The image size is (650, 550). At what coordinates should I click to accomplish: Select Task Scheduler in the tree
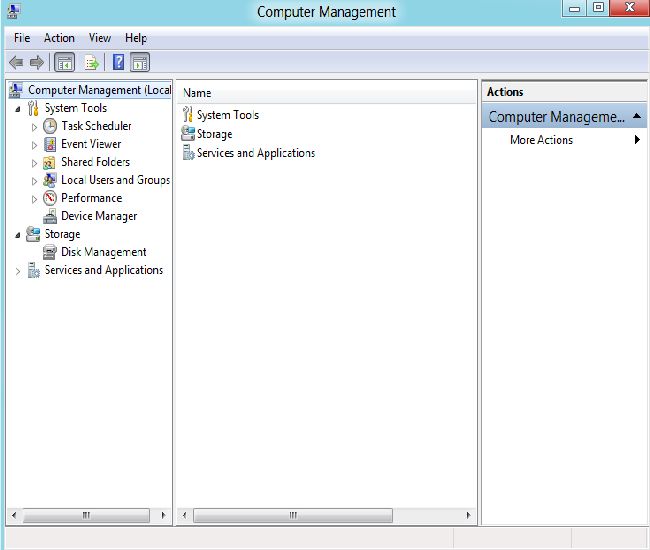pyautogui.click(x=96, y=126)
